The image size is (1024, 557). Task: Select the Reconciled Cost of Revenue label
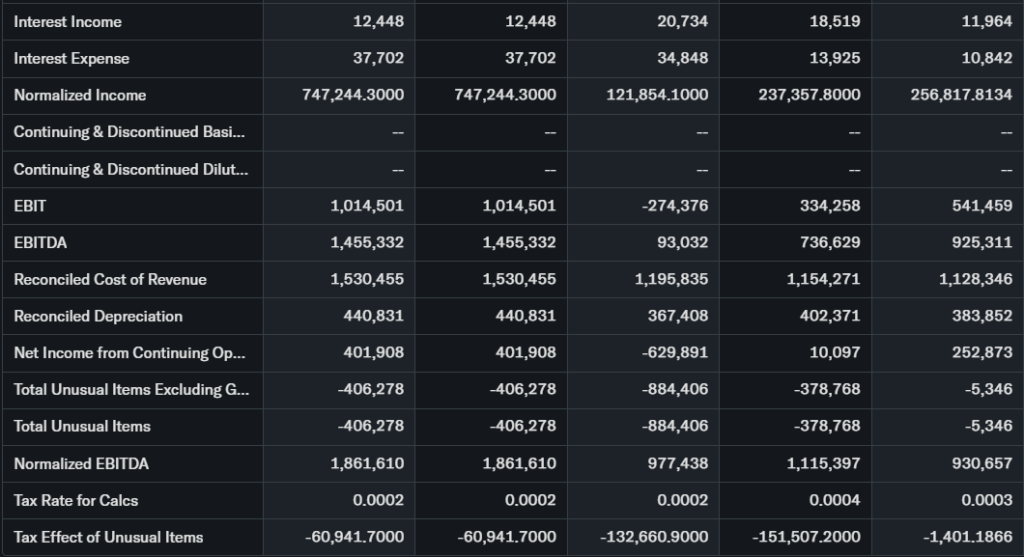coord(110,280)
